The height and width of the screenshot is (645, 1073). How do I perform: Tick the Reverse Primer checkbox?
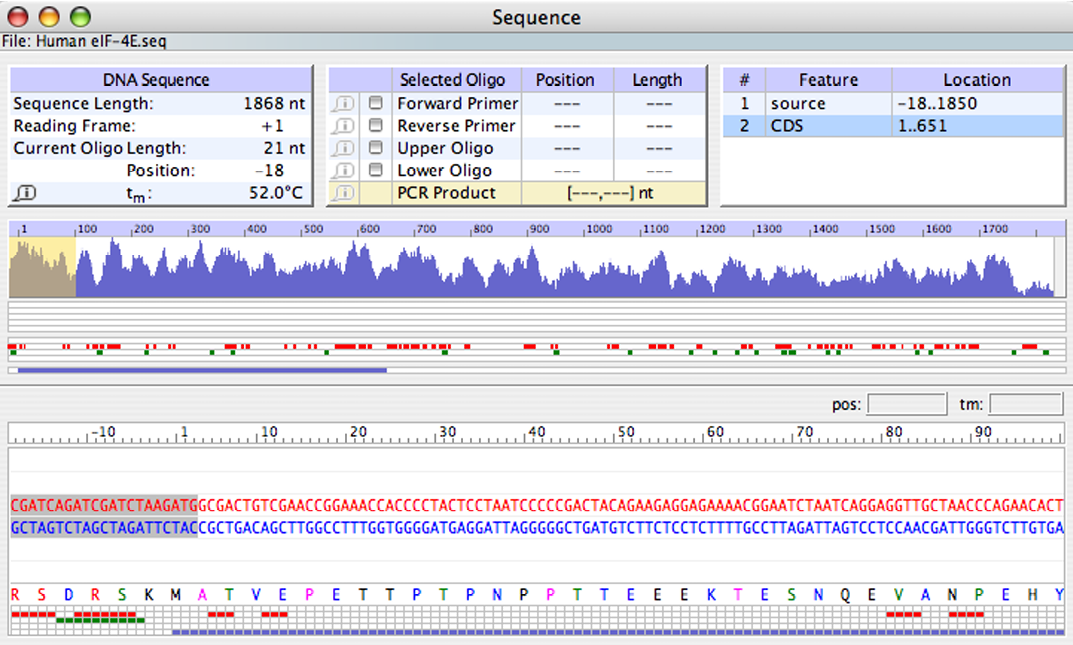pyautogui.click(x=375, y=125)
